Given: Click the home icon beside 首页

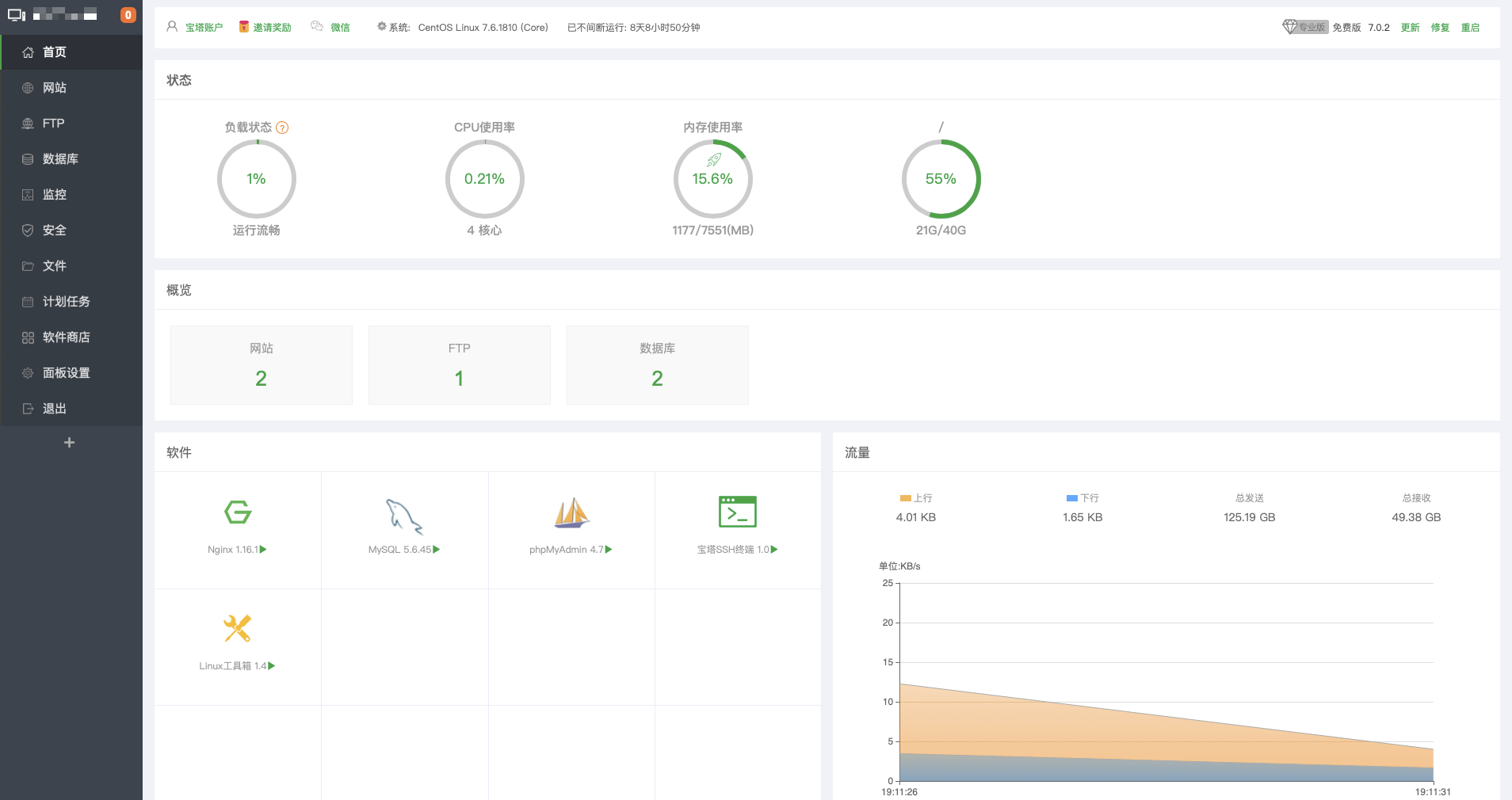Looking at the screenshot, I should [28, 52].
